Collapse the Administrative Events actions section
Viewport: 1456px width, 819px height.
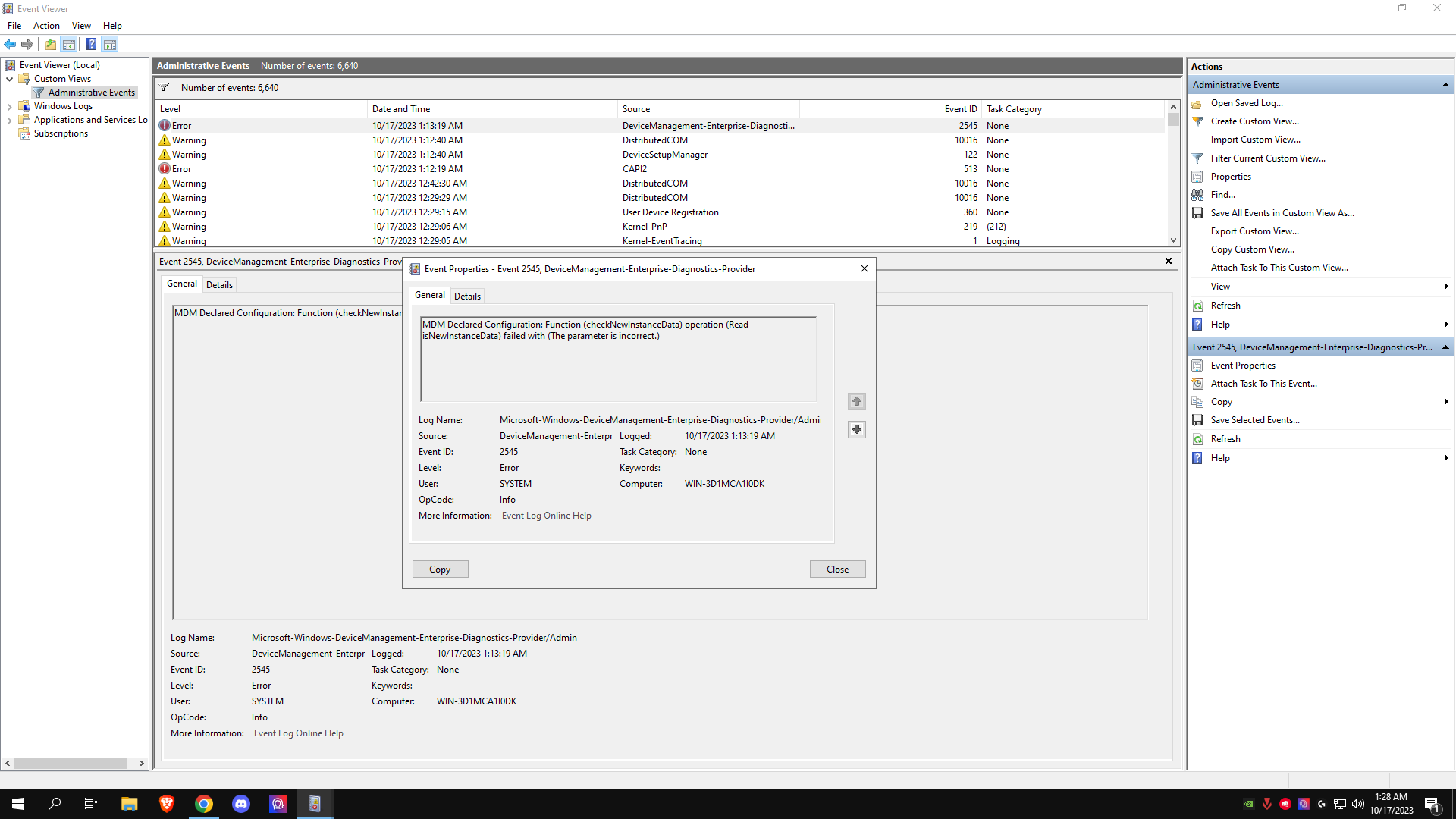click(x=1445, y=85)
